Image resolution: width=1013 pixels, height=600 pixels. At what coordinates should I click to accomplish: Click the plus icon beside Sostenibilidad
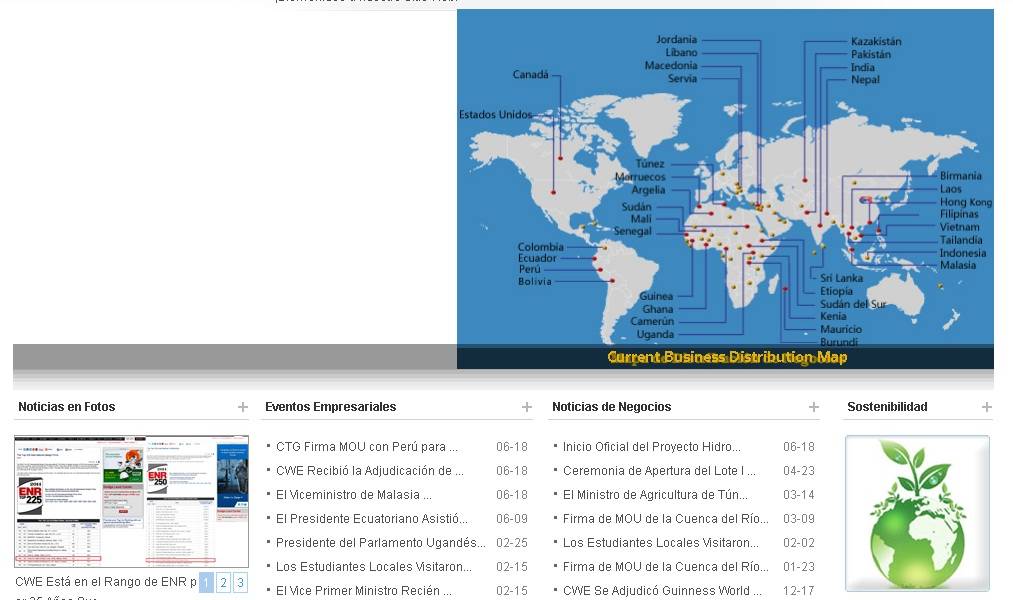click(x=987, y=407)
